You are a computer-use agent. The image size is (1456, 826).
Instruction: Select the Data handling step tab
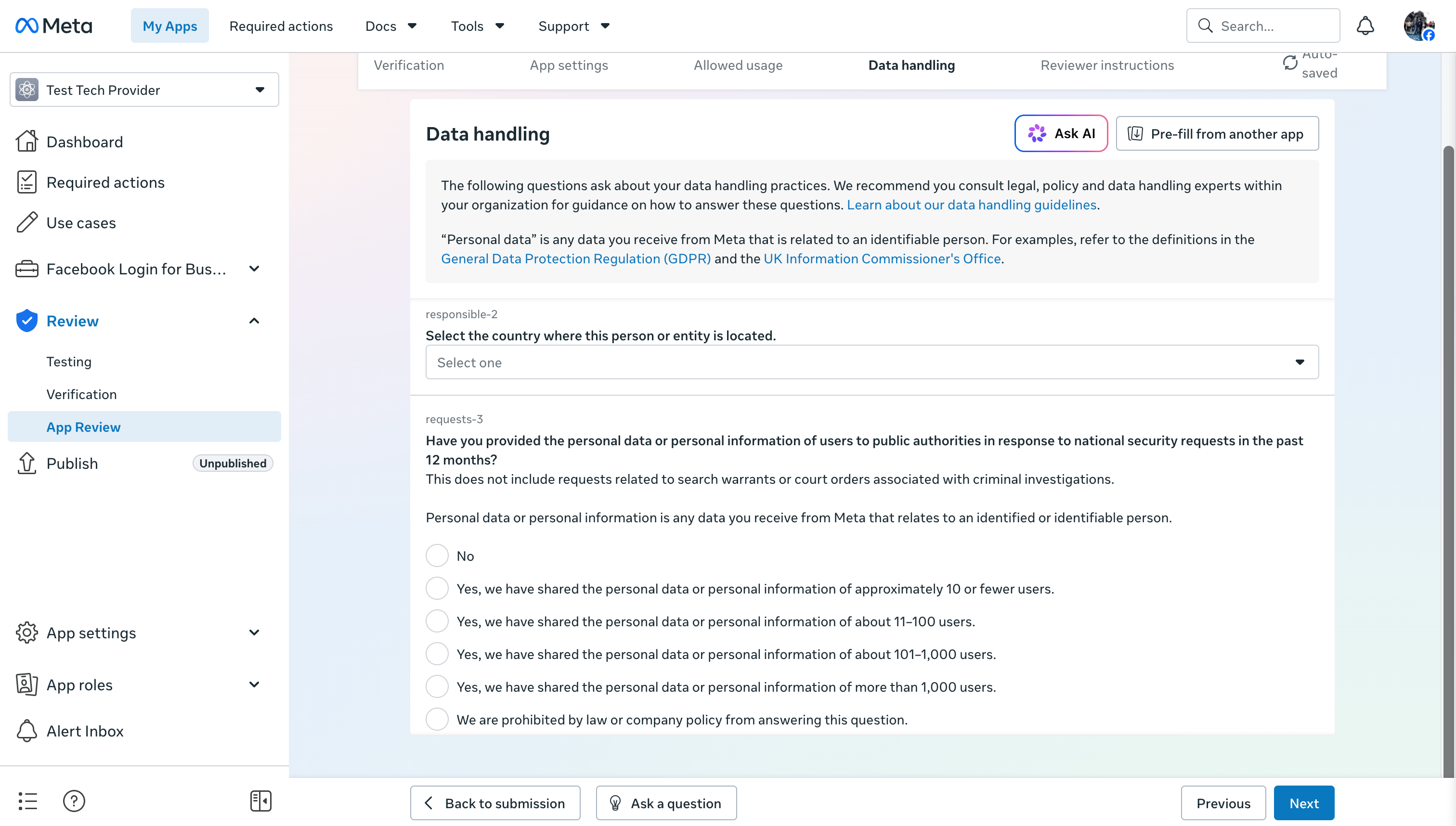coord(911,65)
